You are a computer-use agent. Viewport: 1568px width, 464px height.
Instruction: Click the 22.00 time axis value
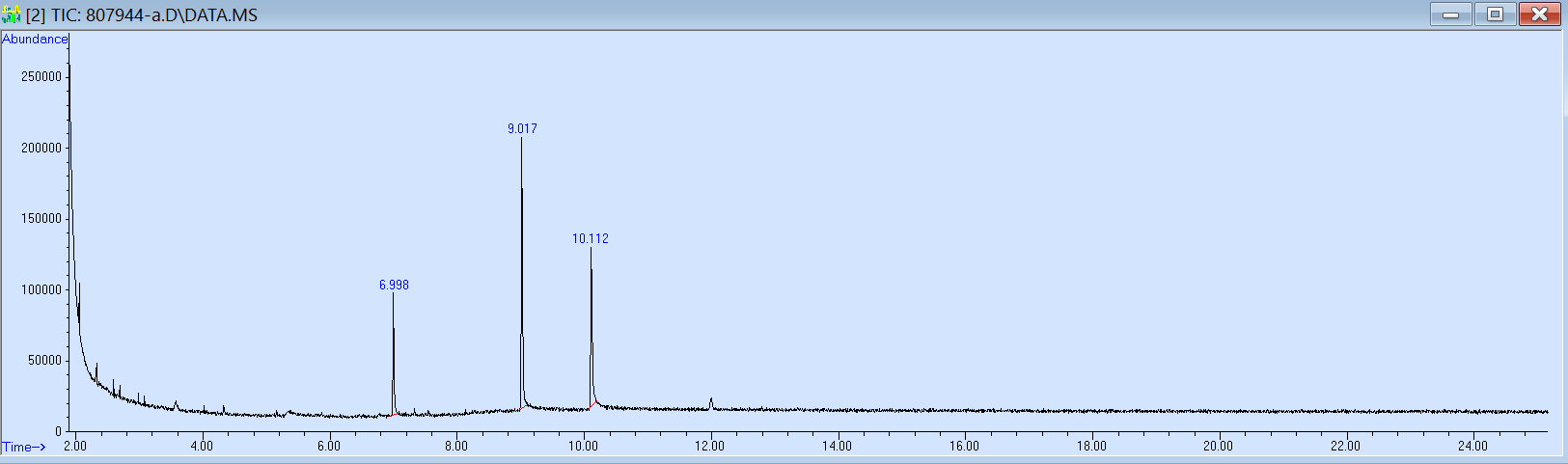[1345, 446]
